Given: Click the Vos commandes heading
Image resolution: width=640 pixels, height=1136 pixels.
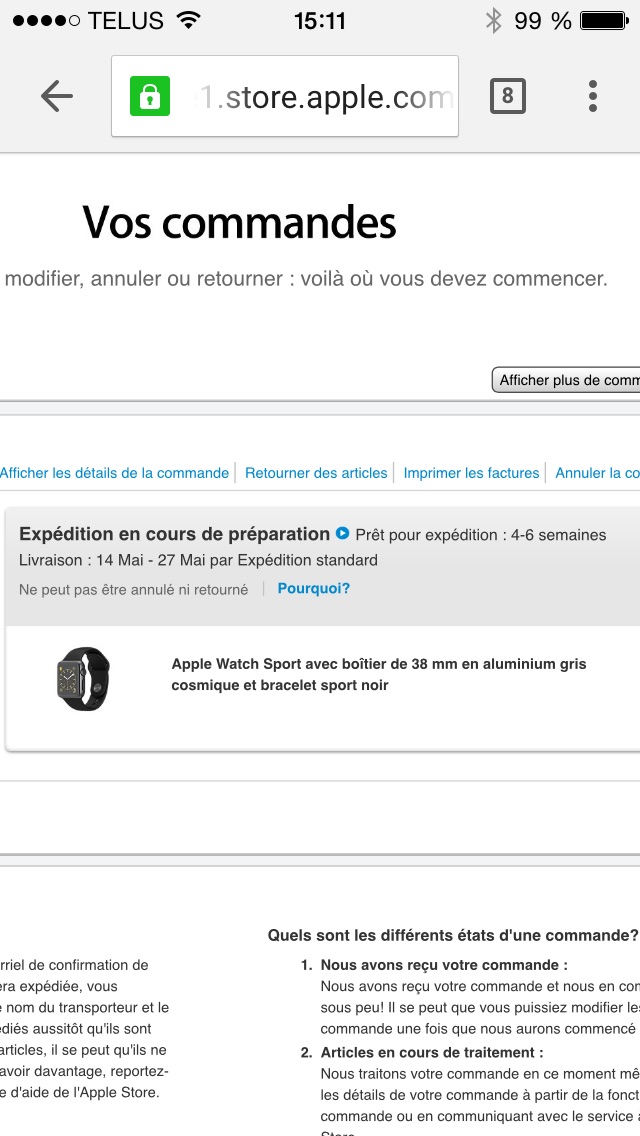Looking at the screenshot, I should pos(239,222).
